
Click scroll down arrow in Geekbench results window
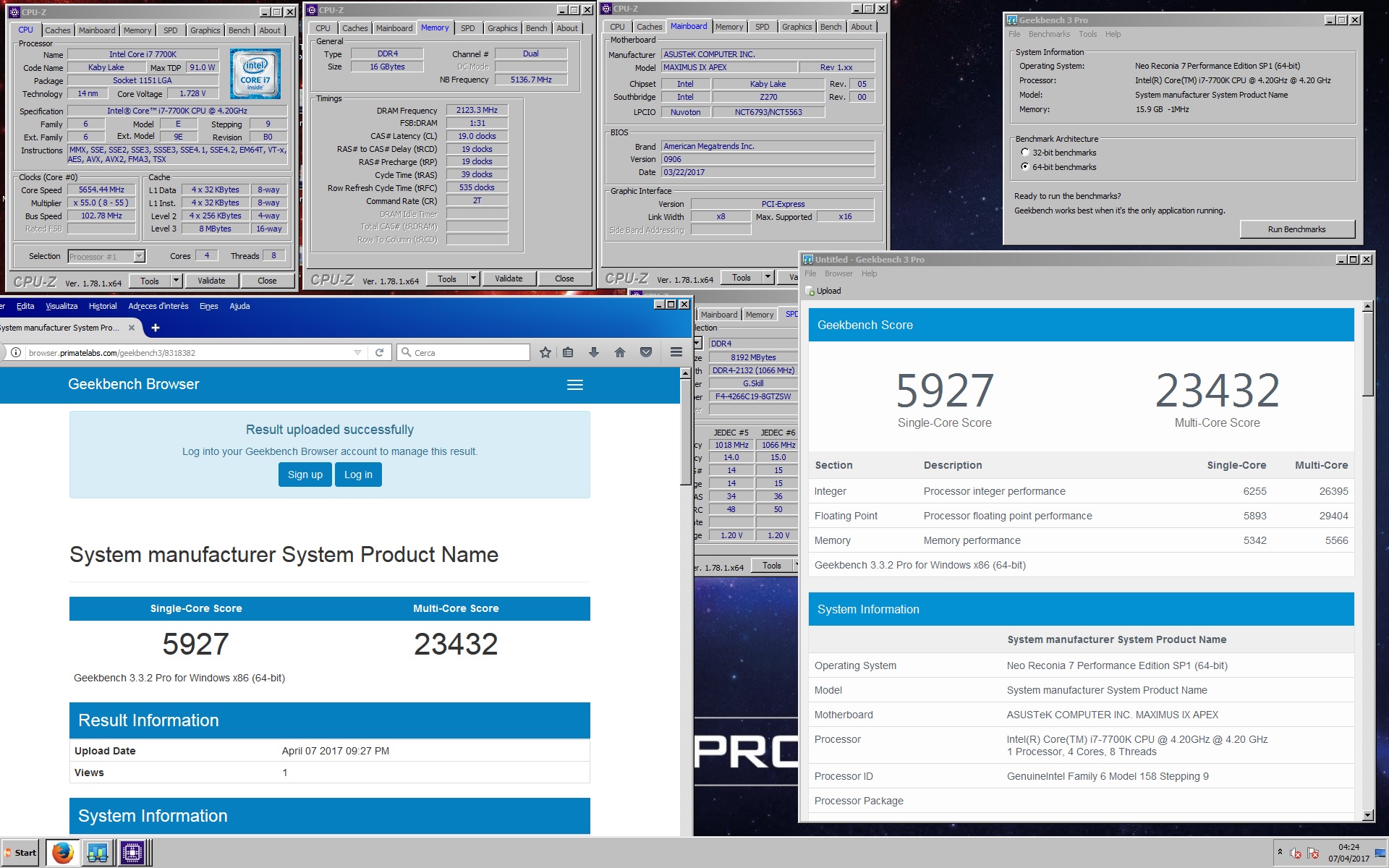1367,815
